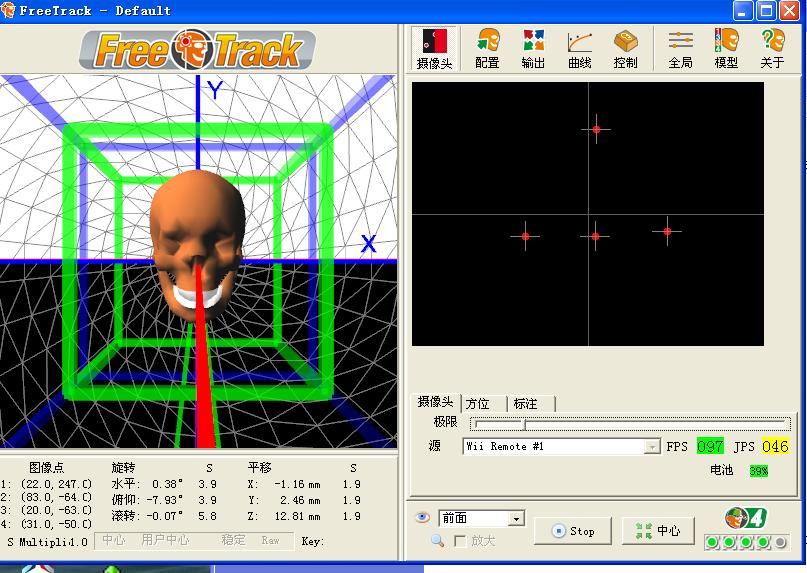Click the Key: label
807x573 pixels.
pyautogui.click(x=313, y=541)
